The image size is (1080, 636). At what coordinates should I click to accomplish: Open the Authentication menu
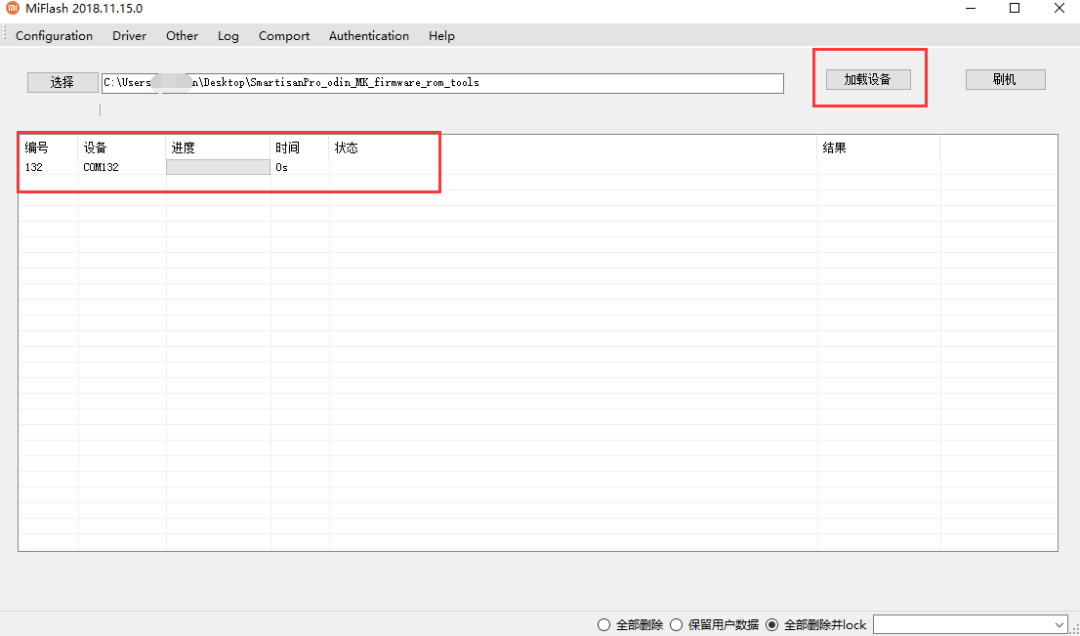pyautogui.click(x=368, y=36)
